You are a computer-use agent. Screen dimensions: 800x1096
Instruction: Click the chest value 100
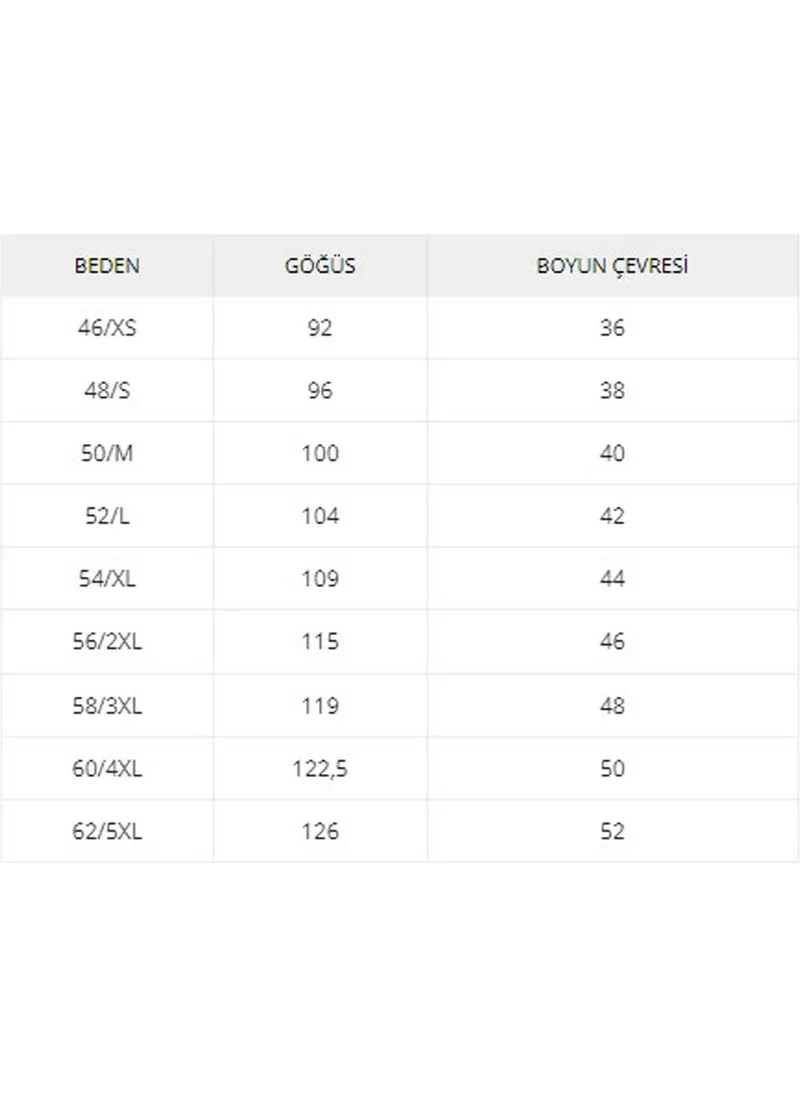click(x=320, y=454)
